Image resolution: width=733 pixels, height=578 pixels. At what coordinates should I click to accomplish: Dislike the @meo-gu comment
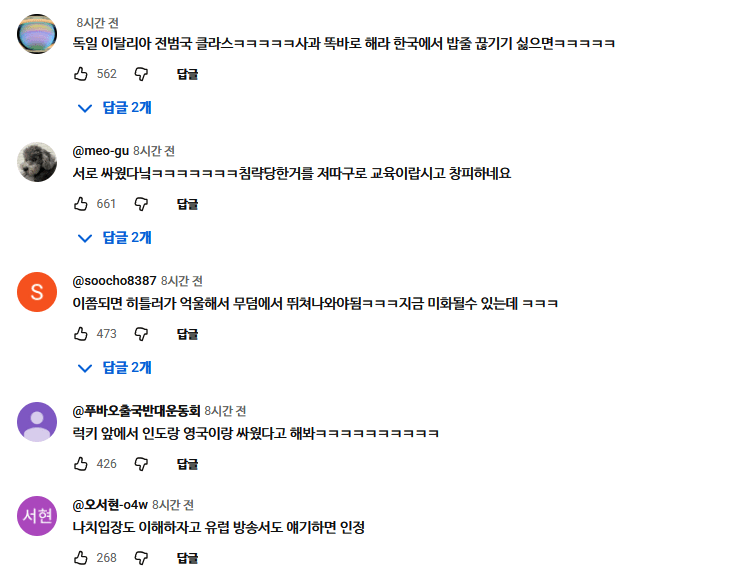click(141, 204)
